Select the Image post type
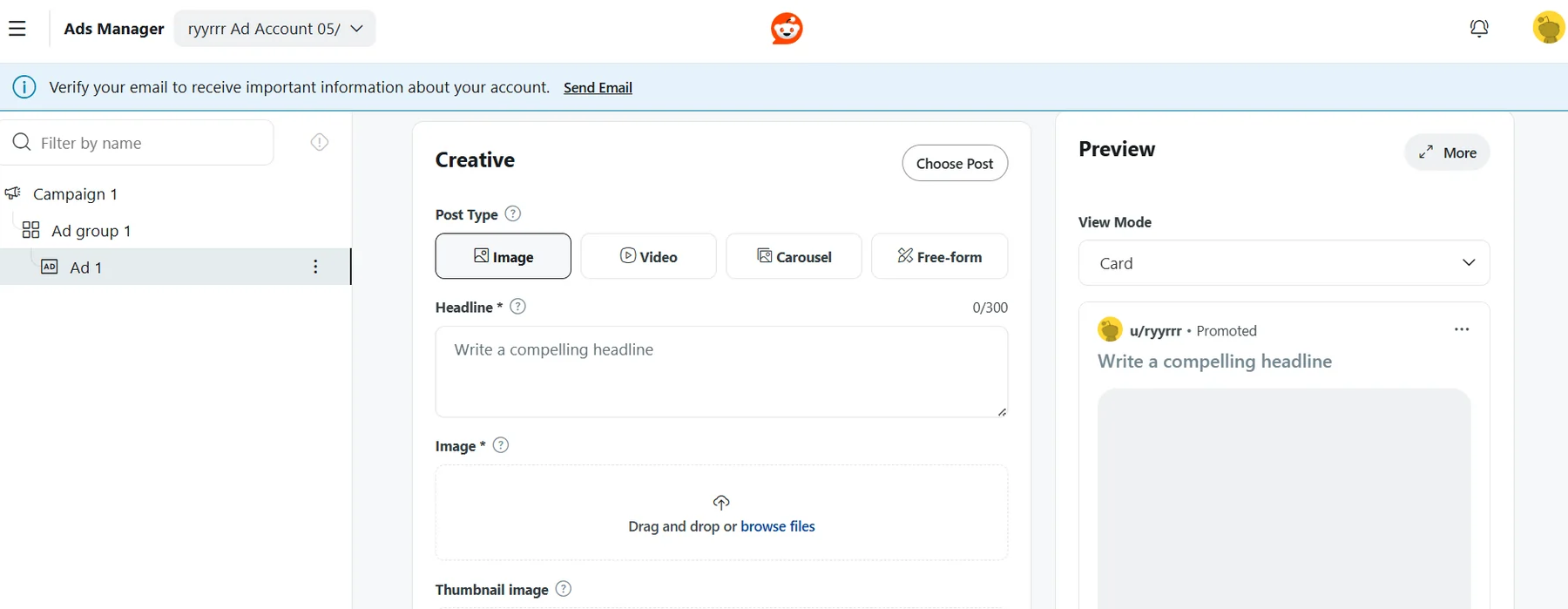The height and width of the screenshot is (609, 1568). point(504,256)
